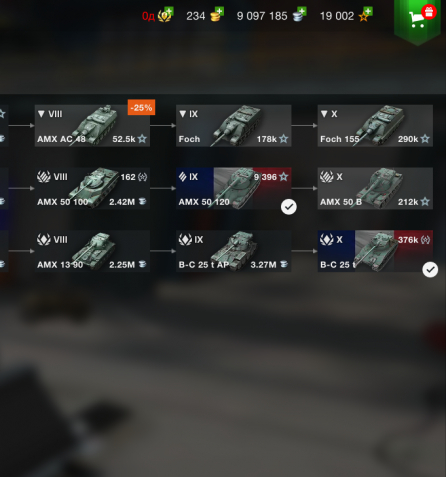Click the 9 097 185 credits balance

point(262,16)
